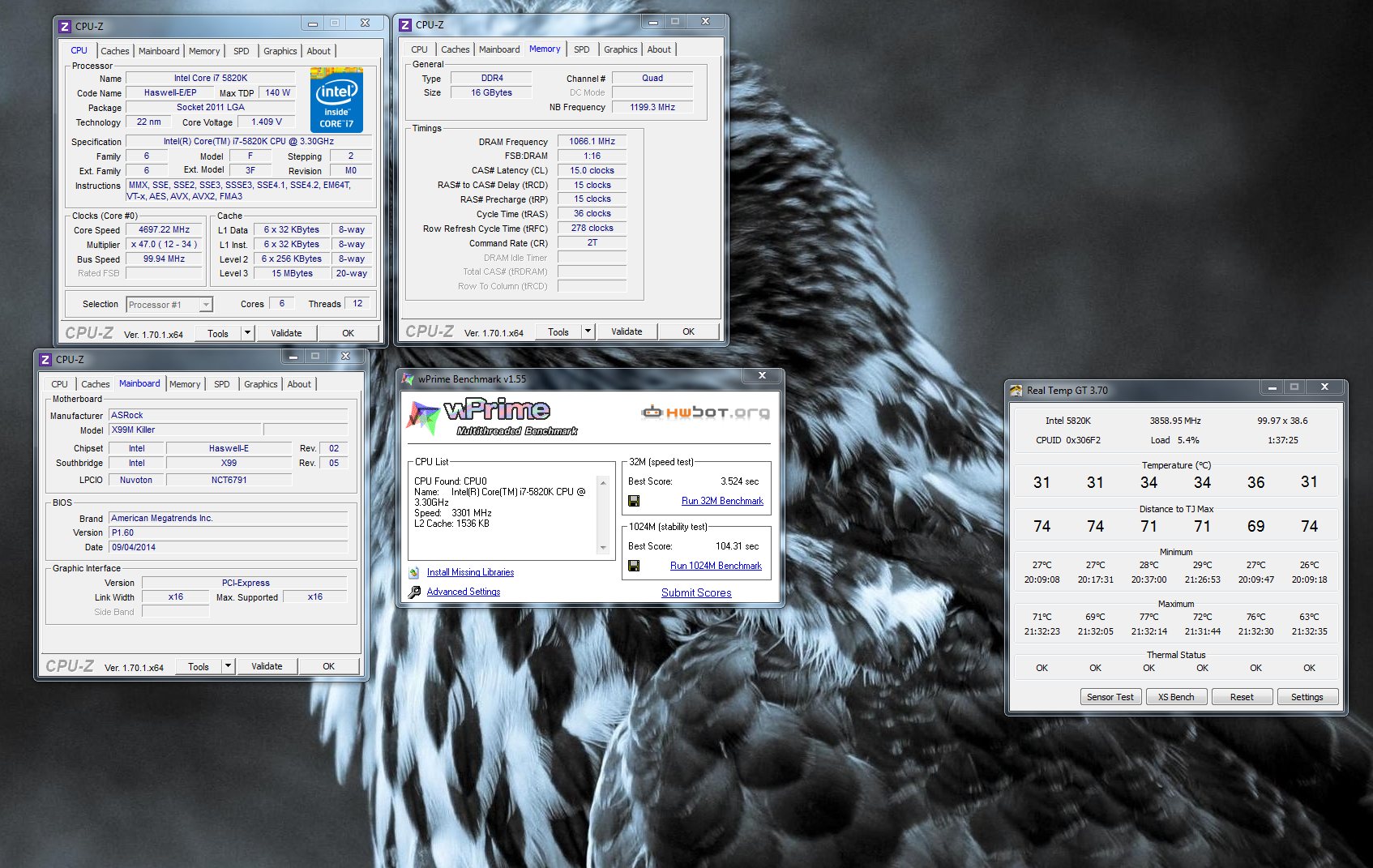Image resolution: width=1373 pixels, height=868 pixels.
Task: Click the X99M Killer model field
Action: (186, 430)
